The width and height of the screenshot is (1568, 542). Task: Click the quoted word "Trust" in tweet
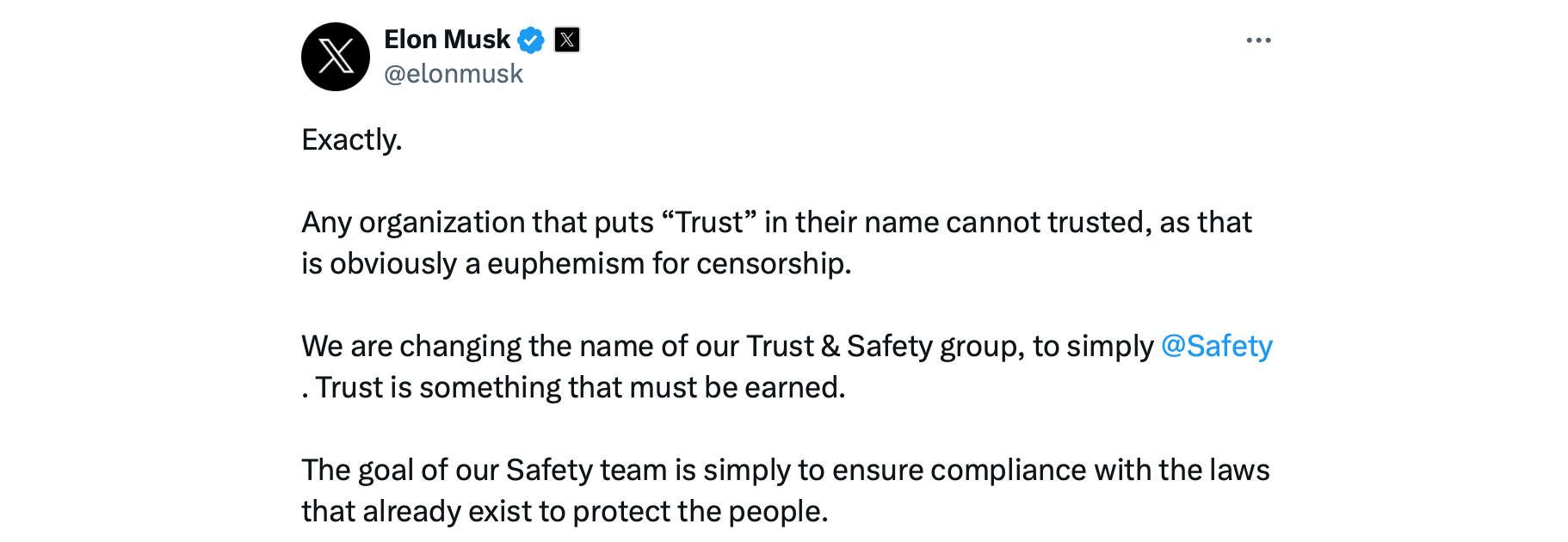pyautogui.click(x=709, y=222)
